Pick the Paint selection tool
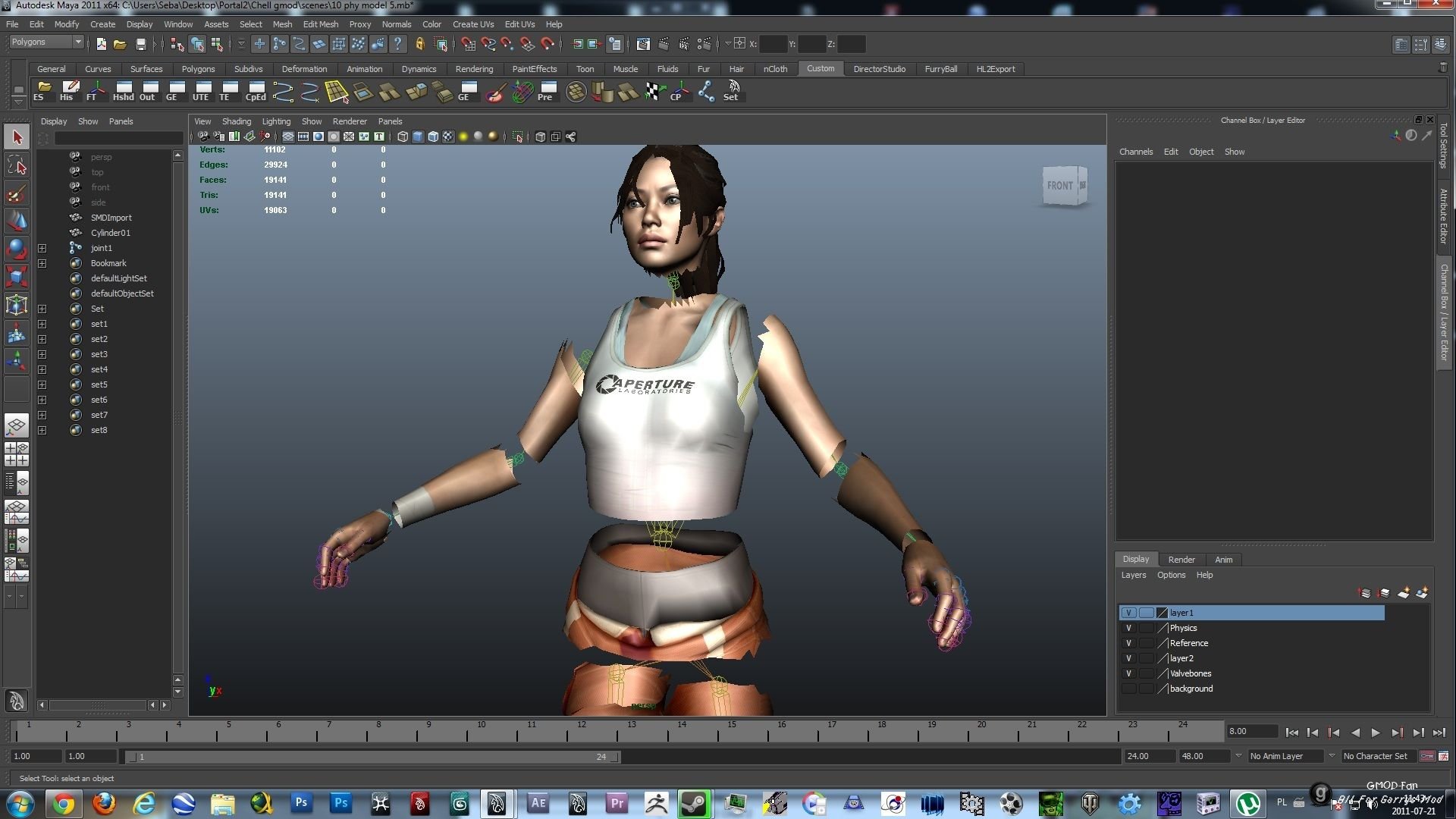 17,193
